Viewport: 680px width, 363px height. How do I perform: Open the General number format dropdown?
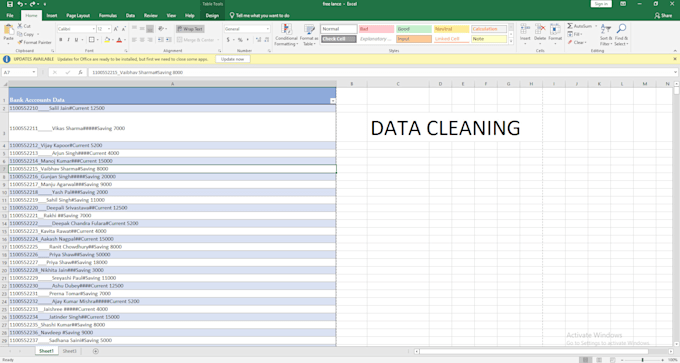[x=268, y=29]
